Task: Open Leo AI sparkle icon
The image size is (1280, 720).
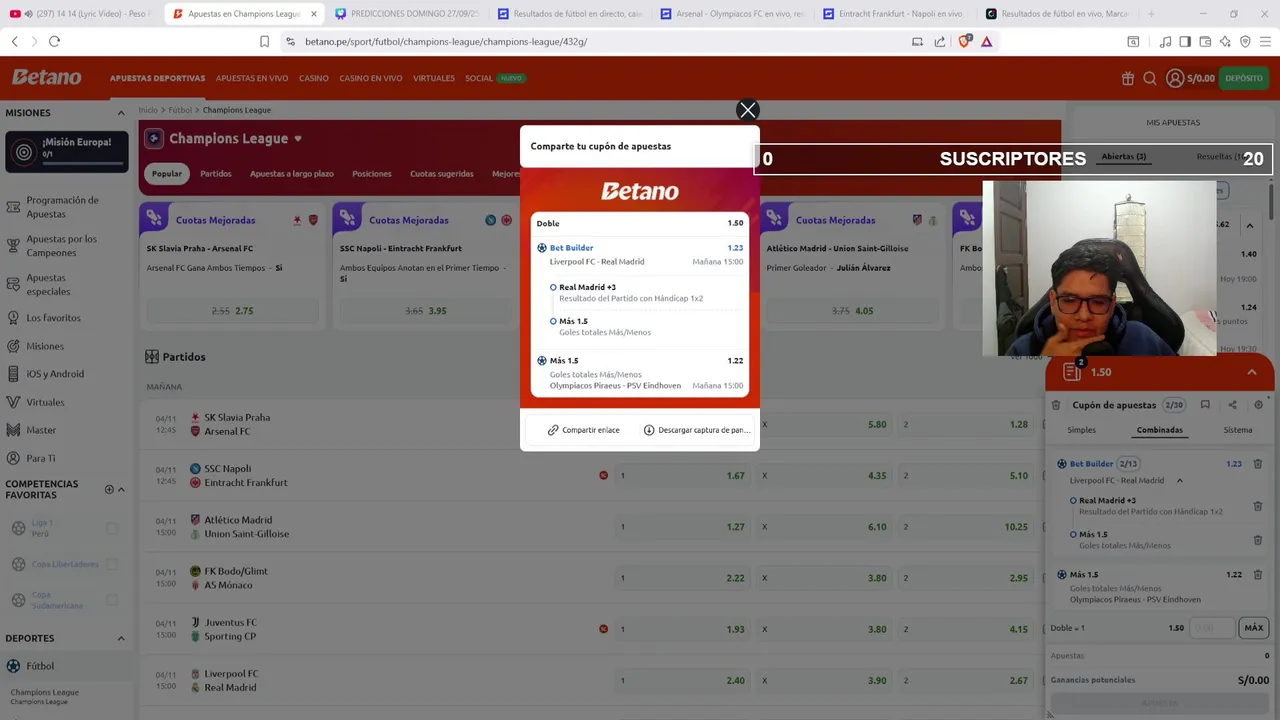Action: point(1225,41)
